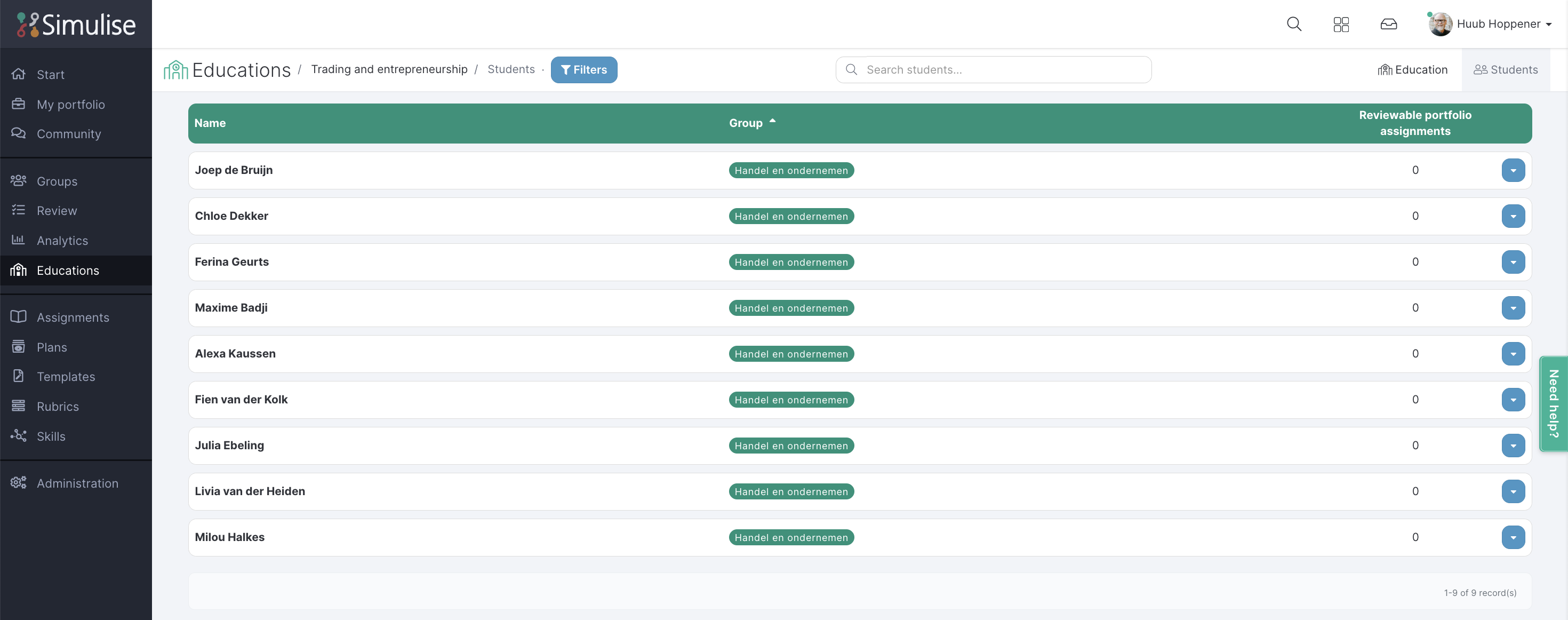
Task: Click Trading and entrepreneurship breadcrumb
Action: coord(389,69)
